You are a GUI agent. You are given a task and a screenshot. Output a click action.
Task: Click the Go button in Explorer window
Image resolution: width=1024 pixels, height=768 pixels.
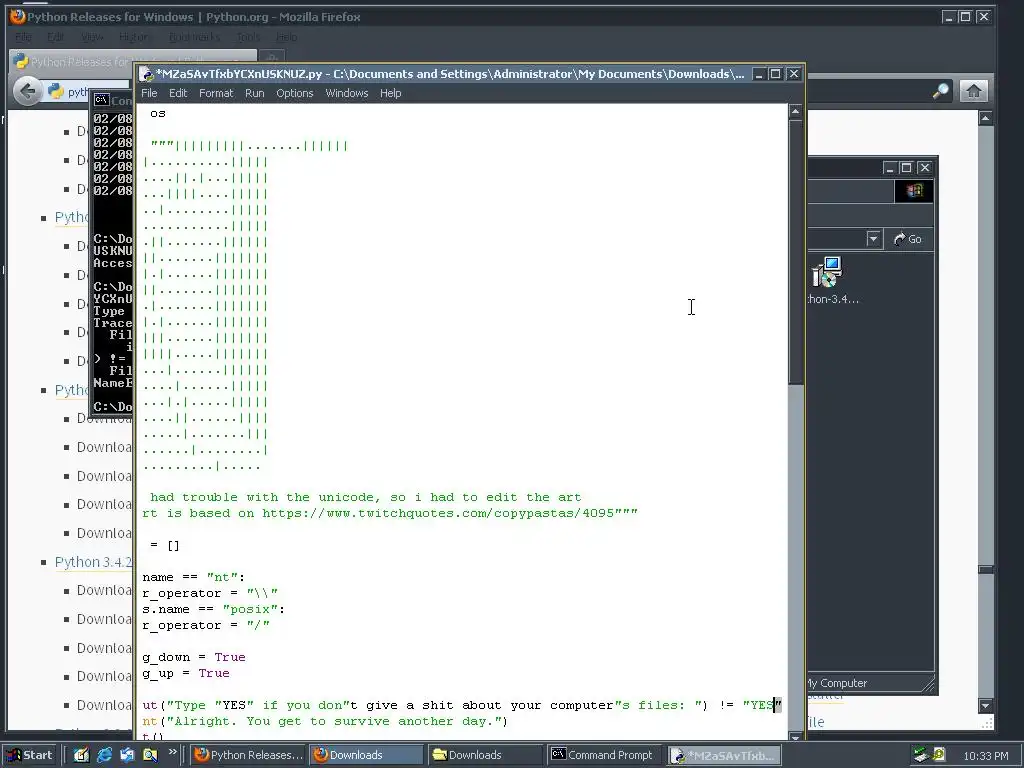[x=908, y=239]
